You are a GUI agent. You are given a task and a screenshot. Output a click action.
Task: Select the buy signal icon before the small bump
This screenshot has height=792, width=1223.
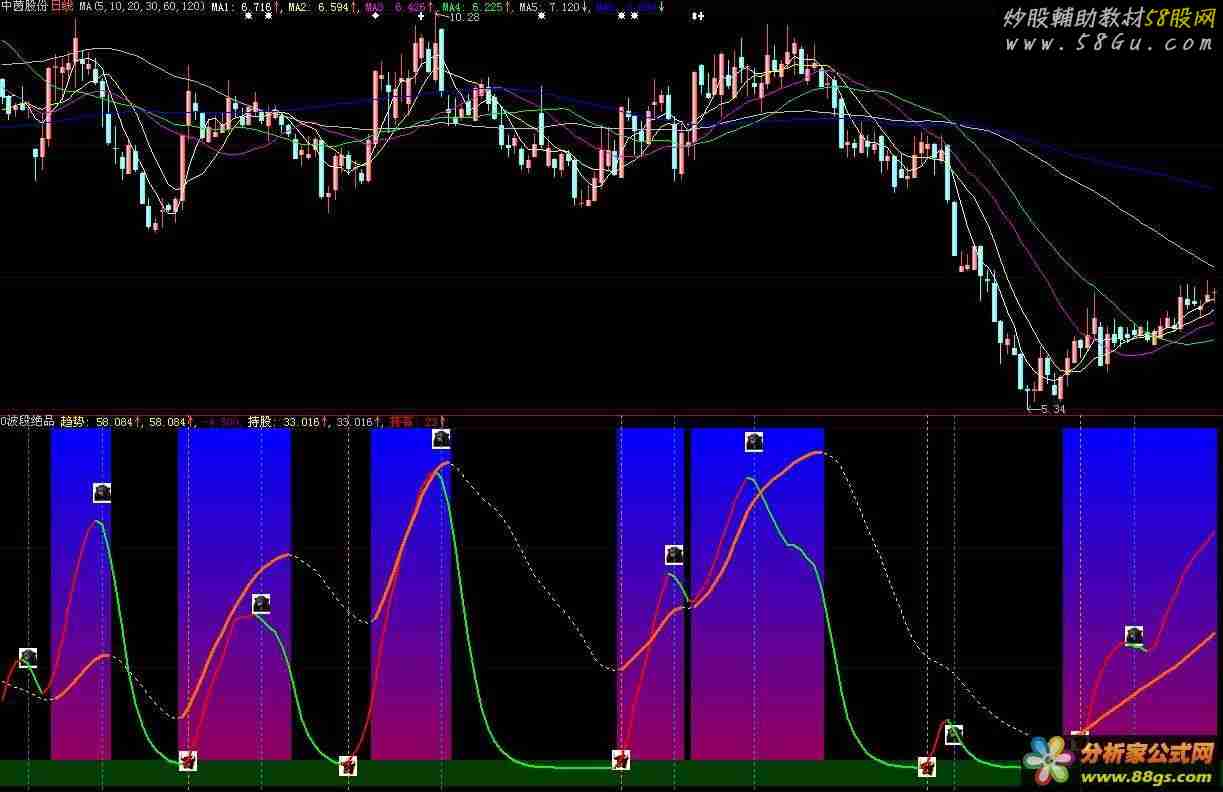click(927, 767)
